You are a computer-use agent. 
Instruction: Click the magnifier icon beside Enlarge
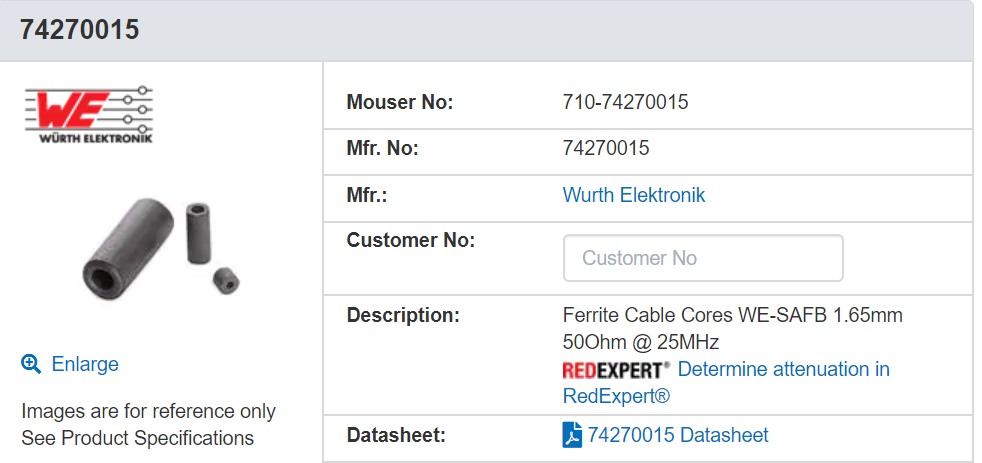coord(31,363)
